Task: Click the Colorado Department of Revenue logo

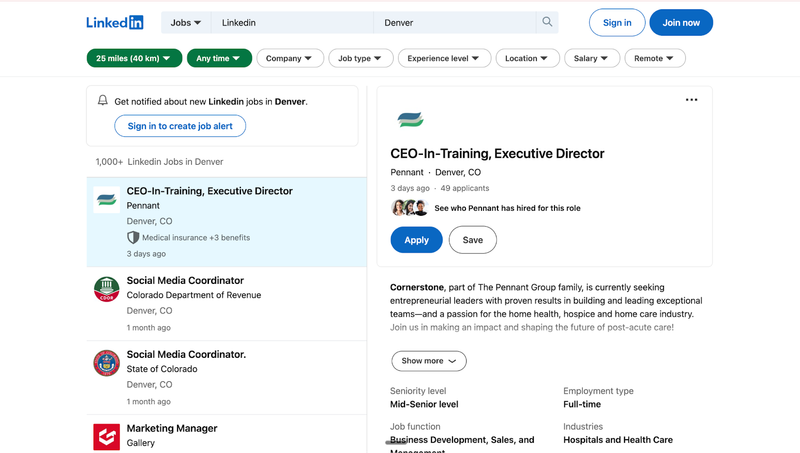Action: [x=106, y=290]
